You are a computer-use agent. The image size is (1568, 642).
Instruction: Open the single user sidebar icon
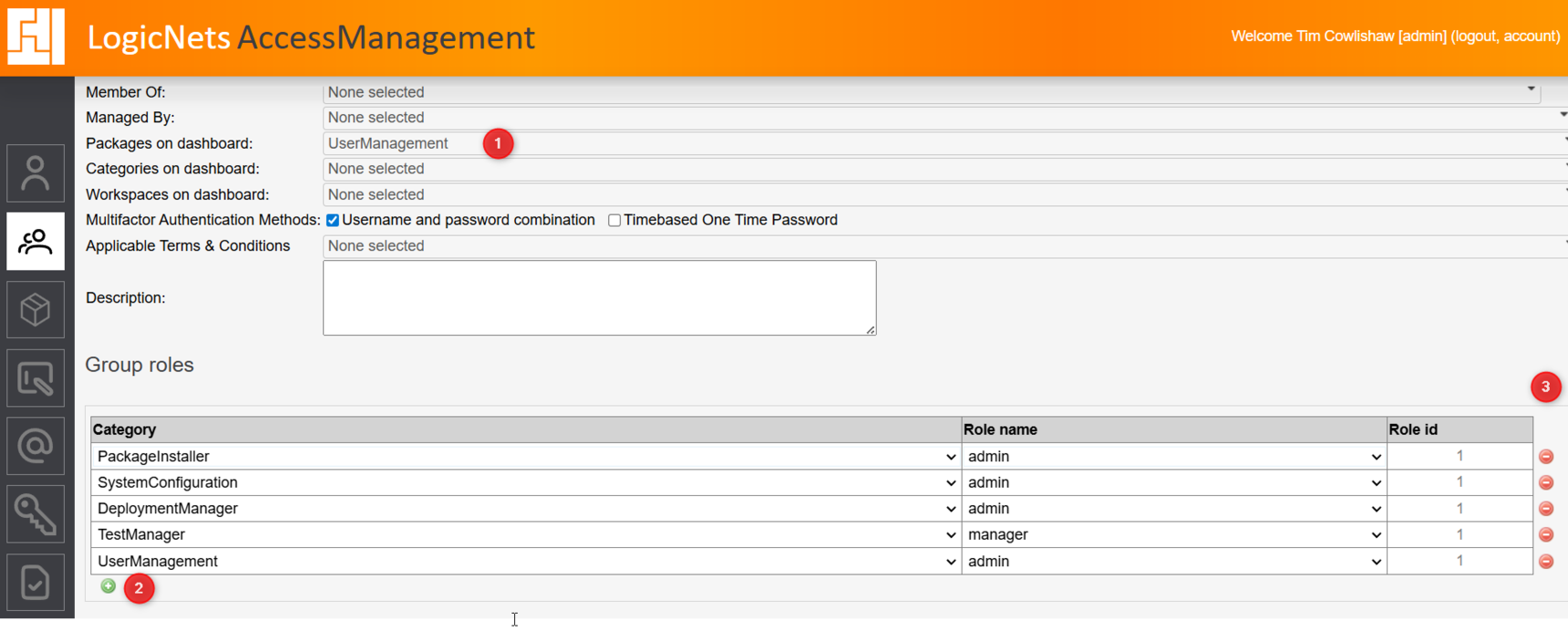(36, 173)
